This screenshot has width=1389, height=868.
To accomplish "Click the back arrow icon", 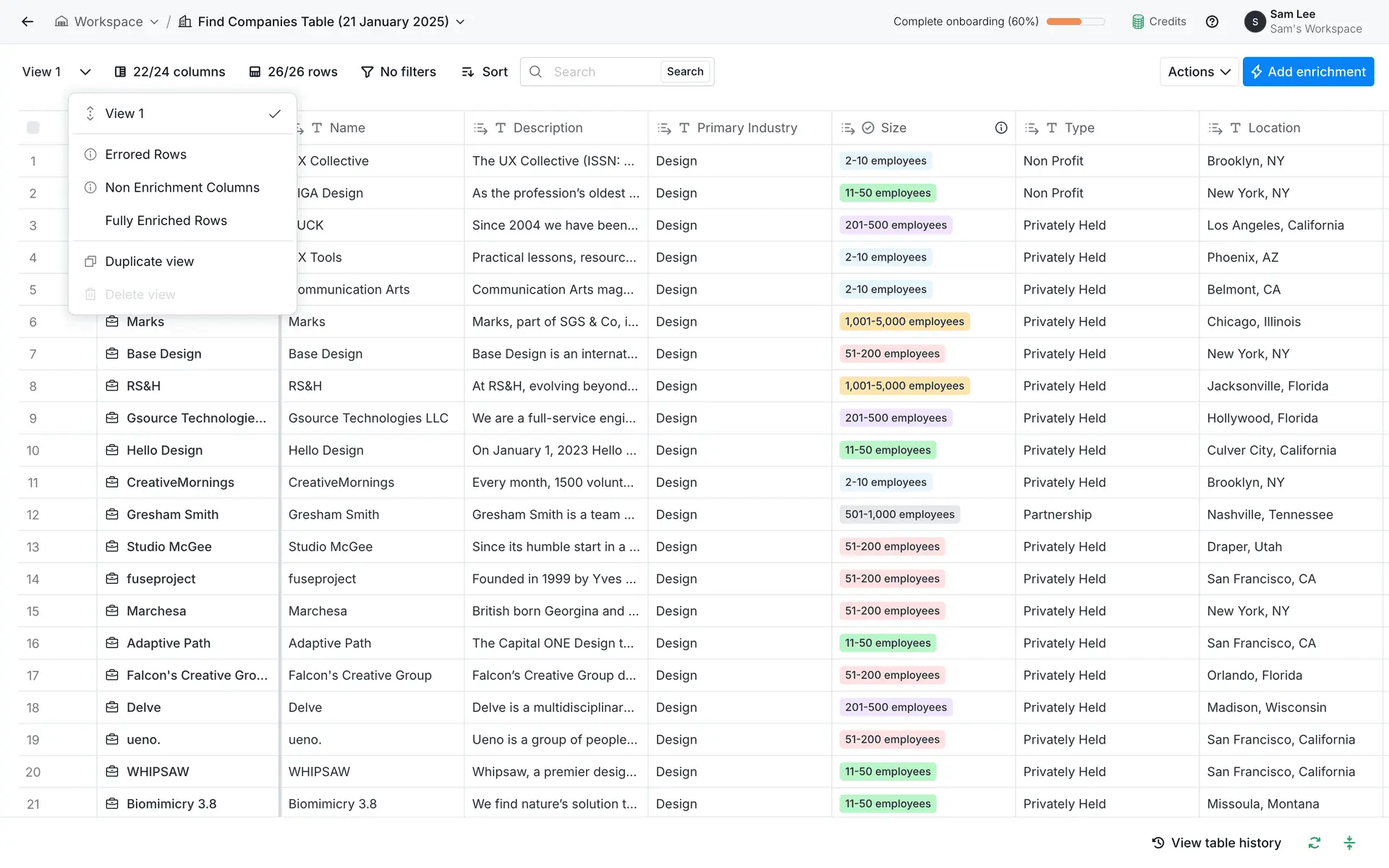I will pyautogui.click(x=27, y=22).
